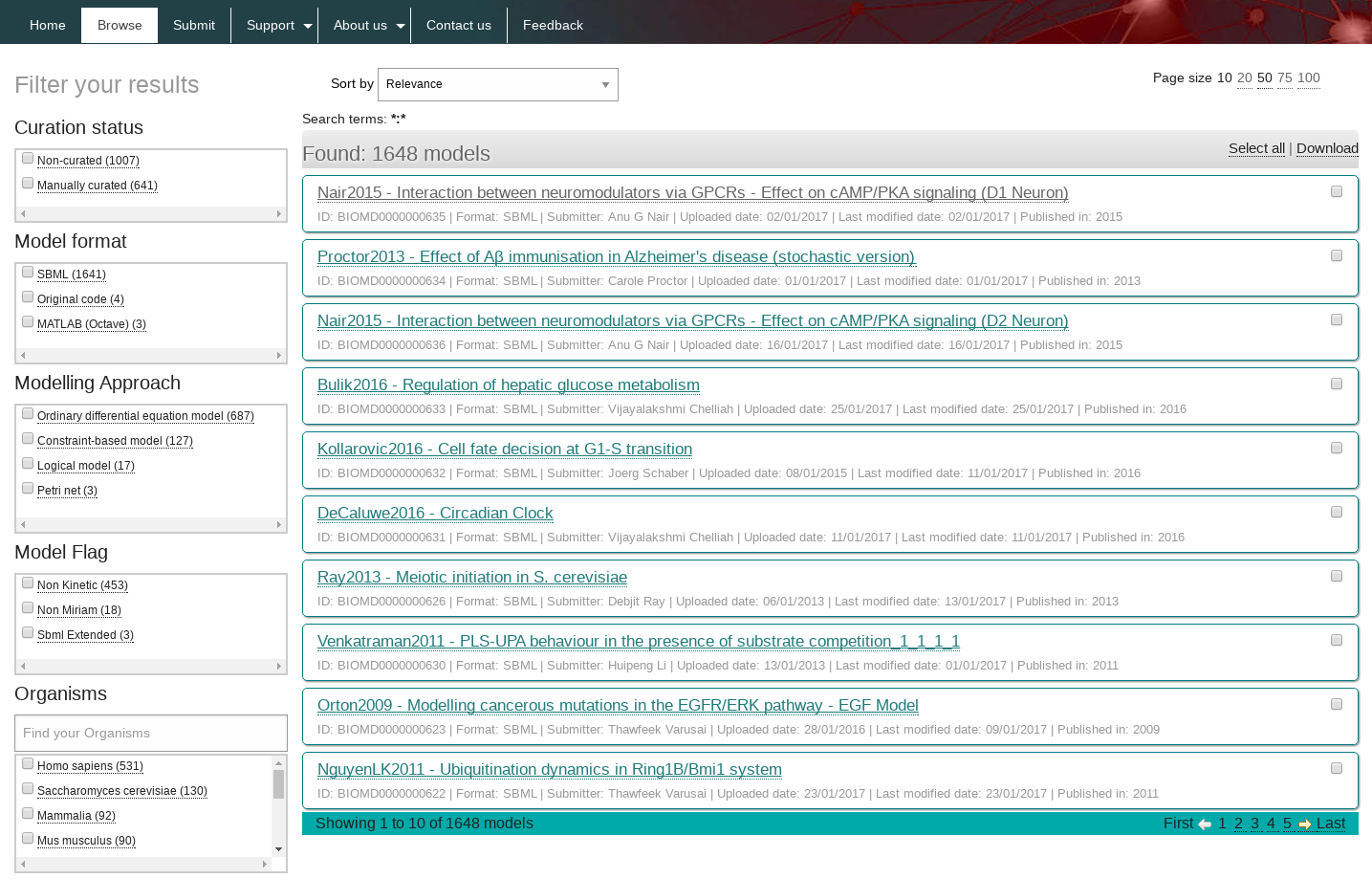1372x879 pixels.
Task: Enable the Homo sapiens organism filter
Action: 28,764
